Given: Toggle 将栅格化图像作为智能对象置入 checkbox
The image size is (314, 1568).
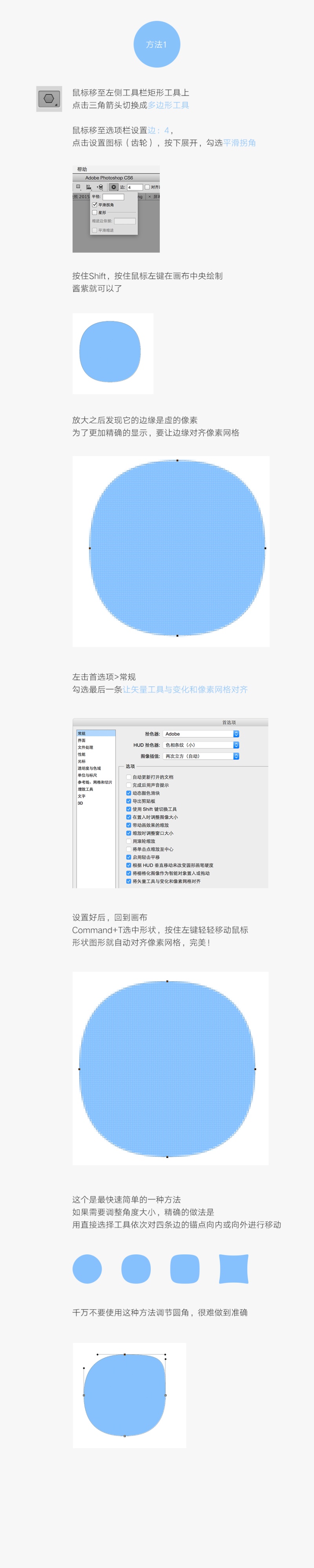Looking at the screenshot, I should 129,873.
